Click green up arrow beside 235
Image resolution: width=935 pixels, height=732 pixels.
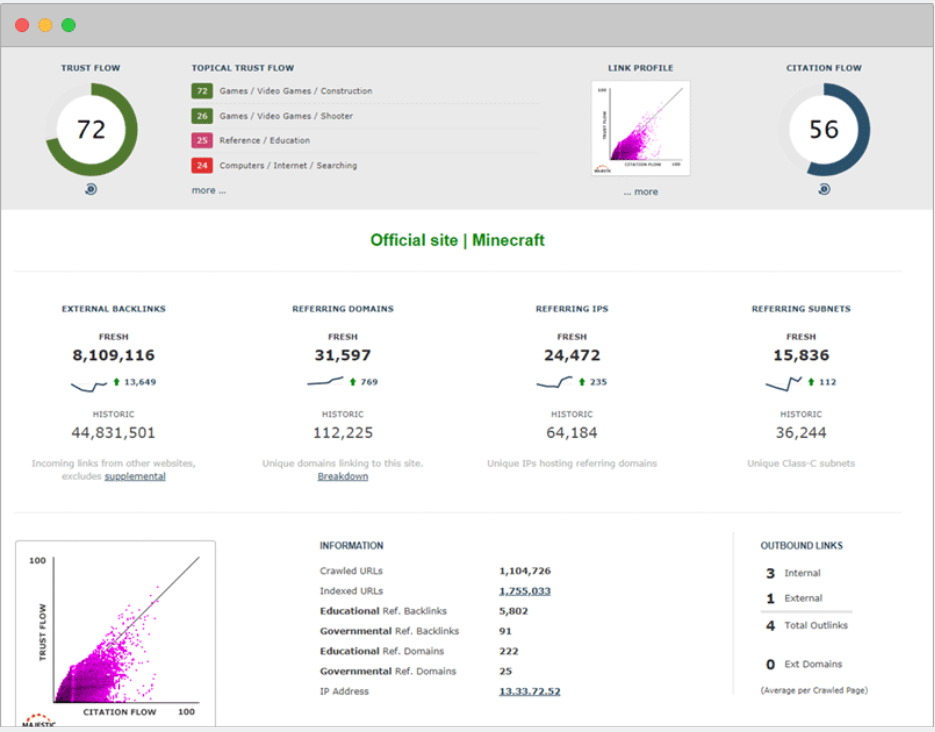[x=582, y=382]
